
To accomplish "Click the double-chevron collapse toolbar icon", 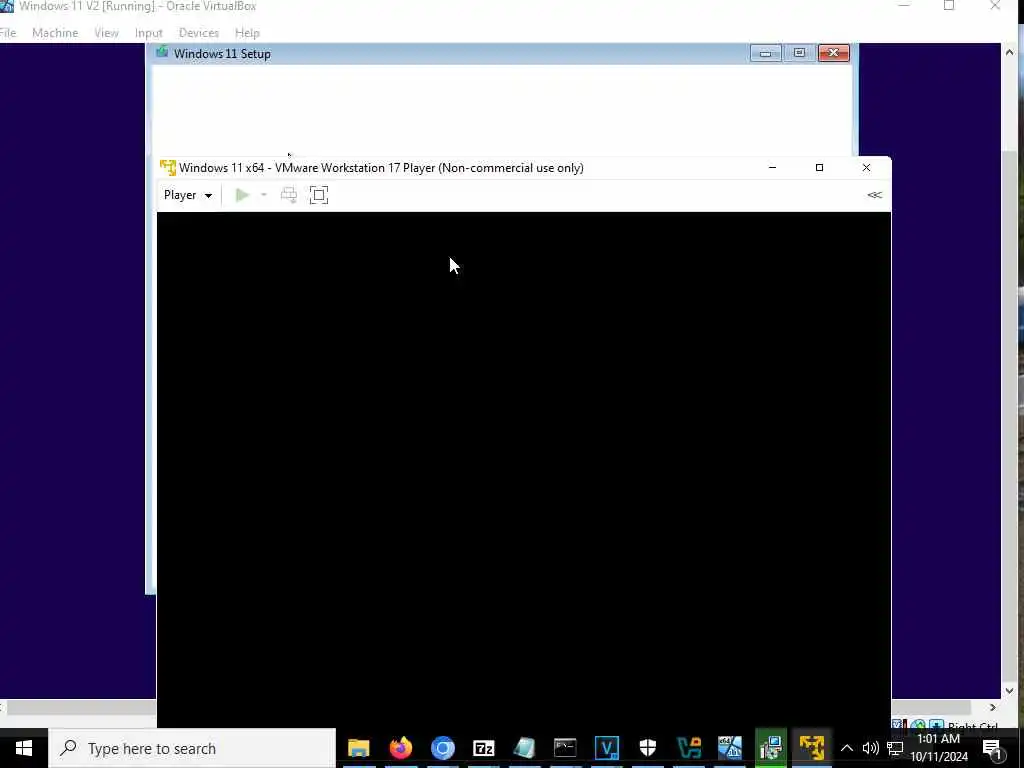I will 874,195.
